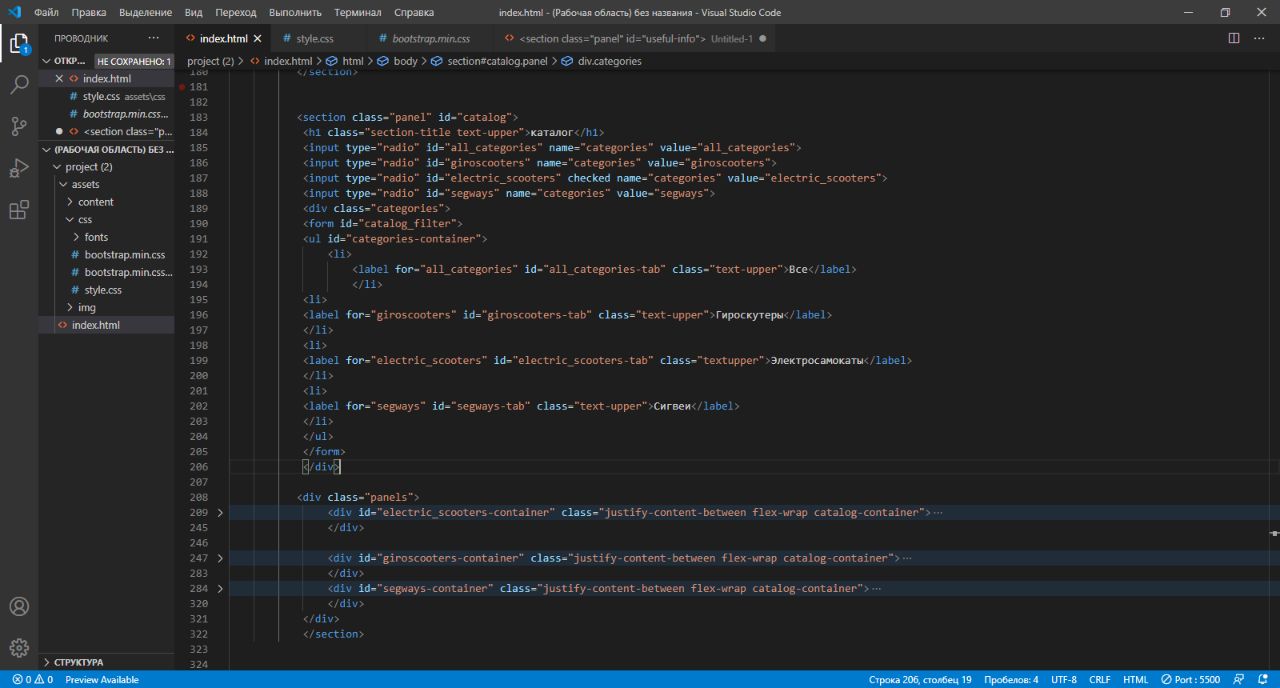
Task: Change the HTML language mode
Action: 1135,680
